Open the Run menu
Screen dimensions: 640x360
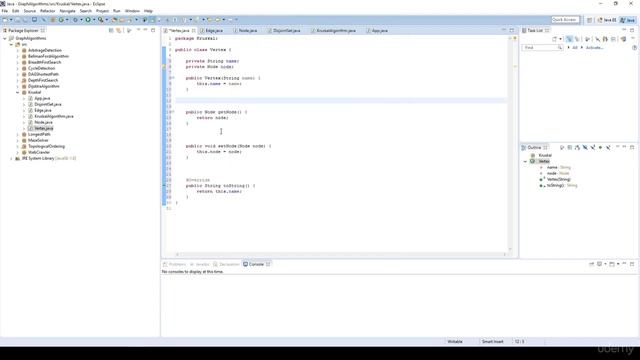117,11
